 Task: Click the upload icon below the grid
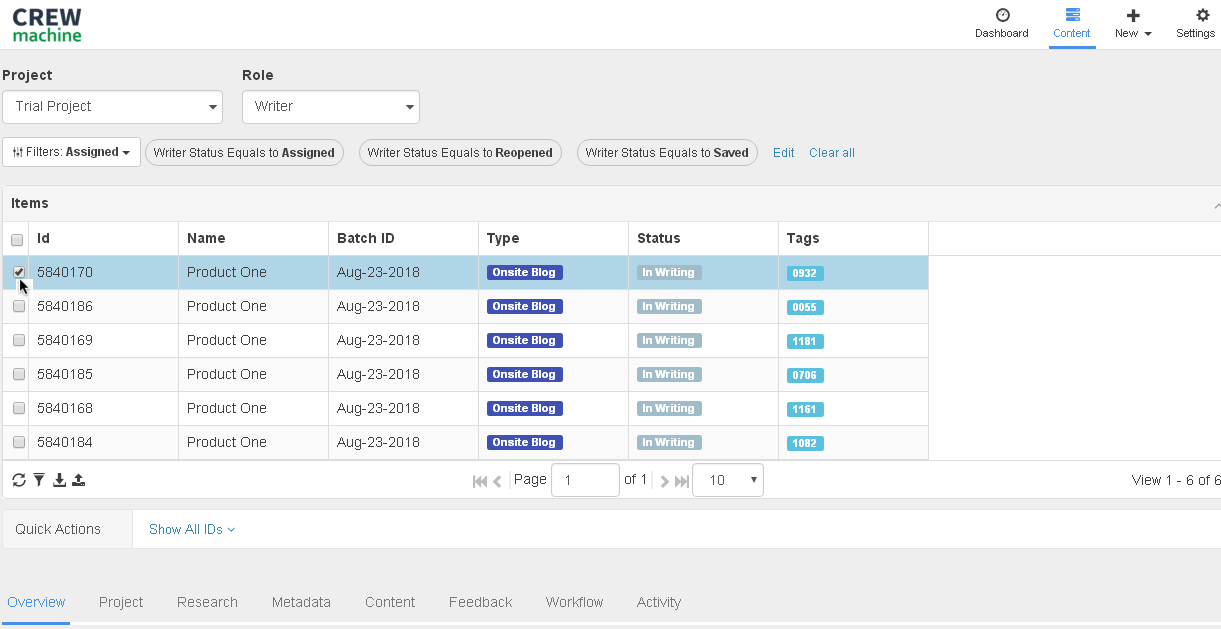[78, 480]
